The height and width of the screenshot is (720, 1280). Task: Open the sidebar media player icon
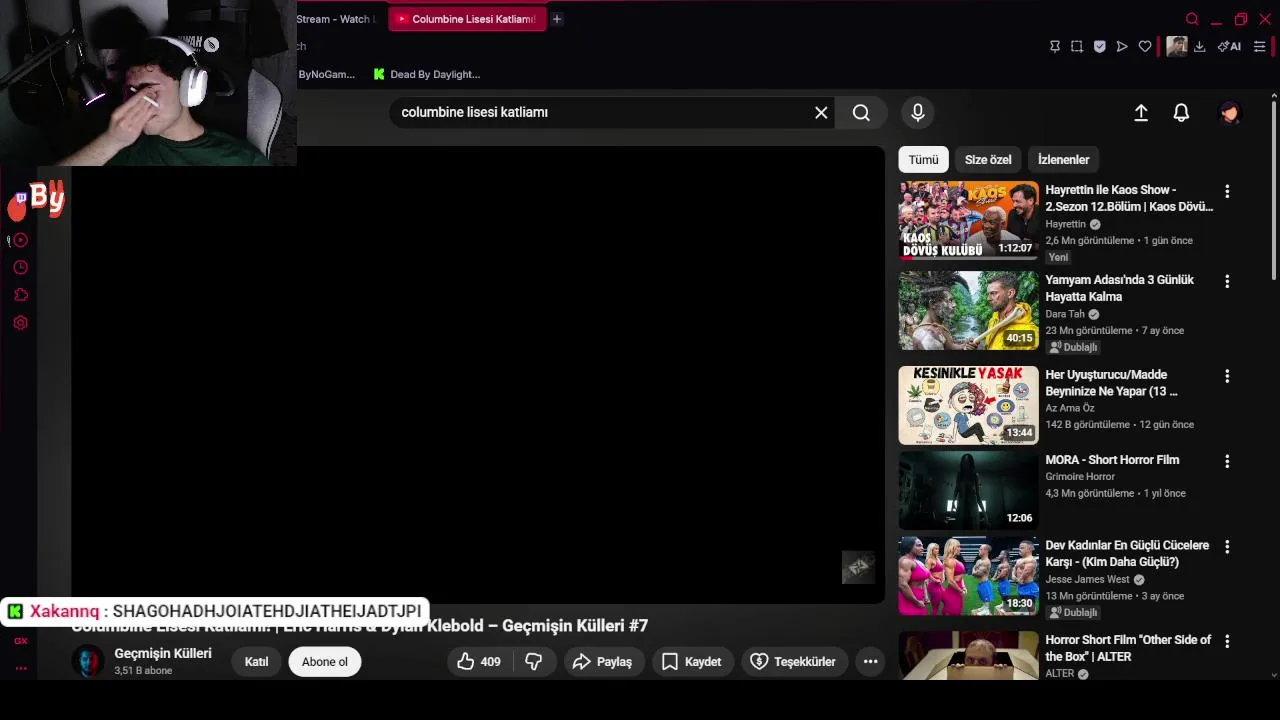click(x=21, y=240)
